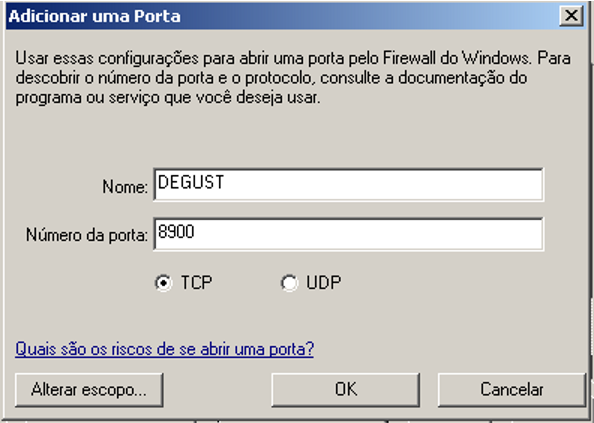Focus the Número da porta field

click(348, 234)
